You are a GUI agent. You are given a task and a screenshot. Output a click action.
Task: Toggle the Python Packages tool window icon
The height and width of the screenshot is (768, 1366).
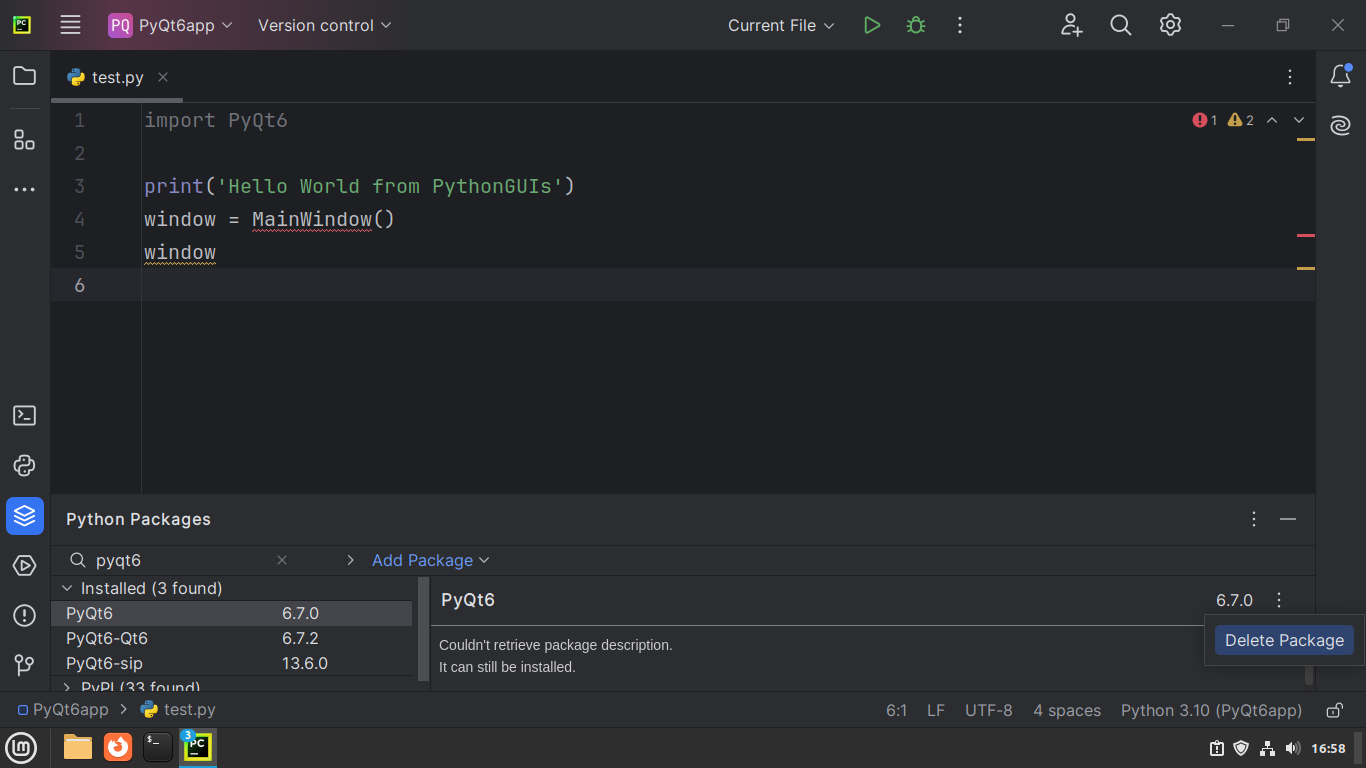[x=25, y=516]
